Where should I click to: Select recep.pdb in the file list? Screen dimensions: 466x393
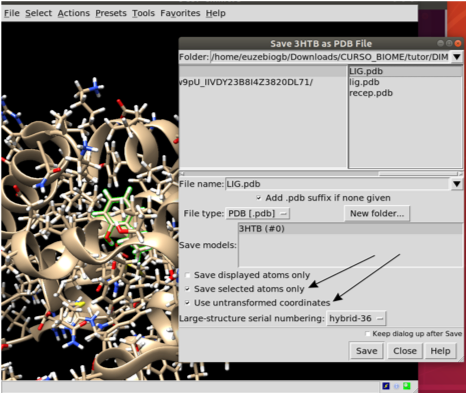[x=371, y=93]
